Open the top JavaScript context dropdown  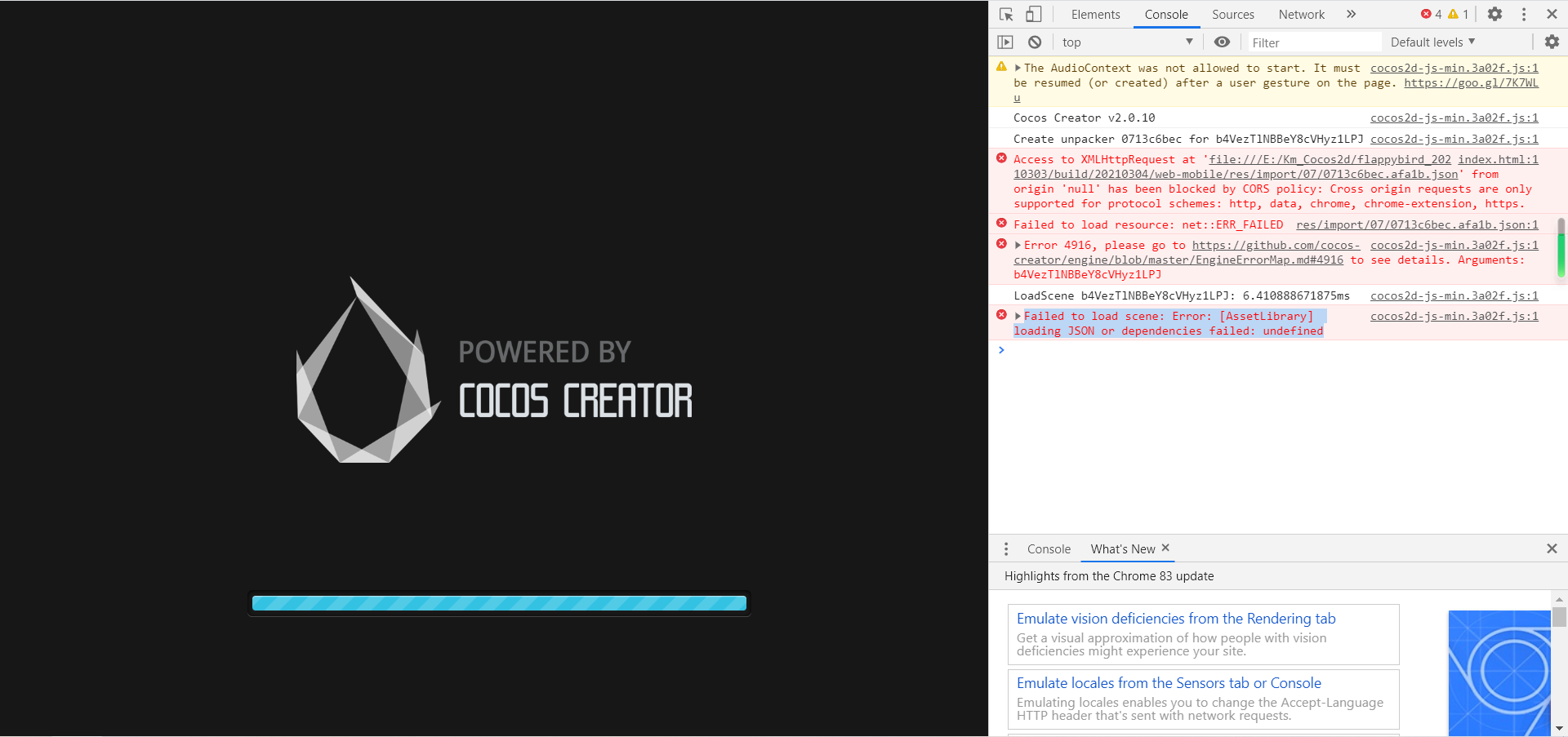1127,42
